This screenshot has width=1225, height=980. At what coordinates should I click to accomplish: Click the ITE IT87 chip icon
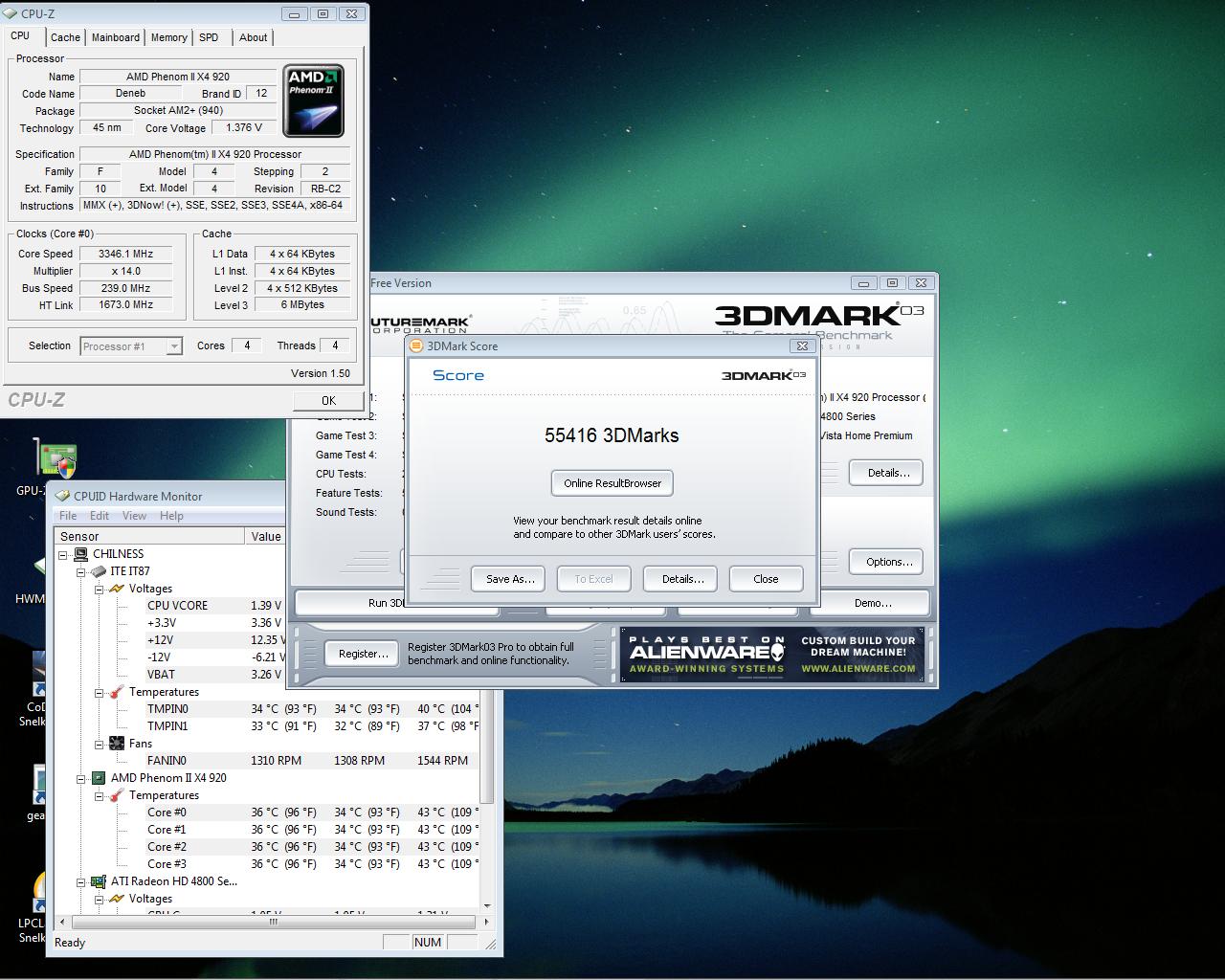[x=99, y=571]
